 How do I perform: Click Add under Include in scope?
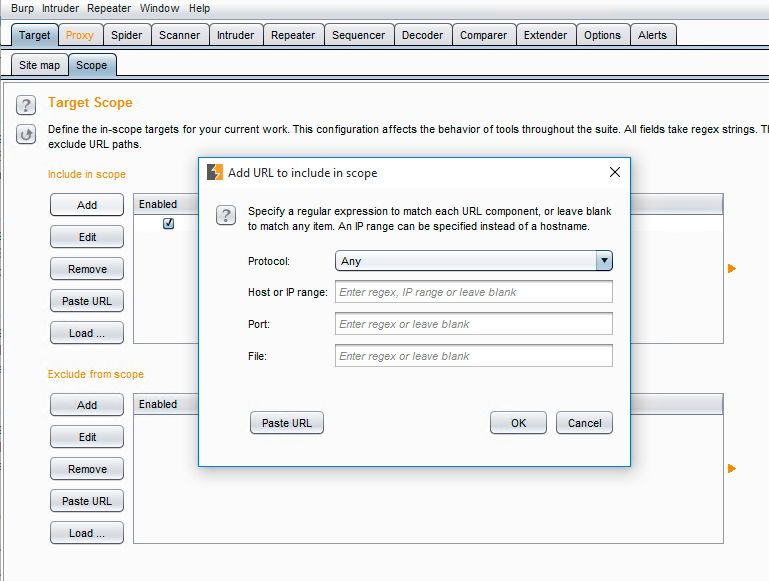click(87, 205)
